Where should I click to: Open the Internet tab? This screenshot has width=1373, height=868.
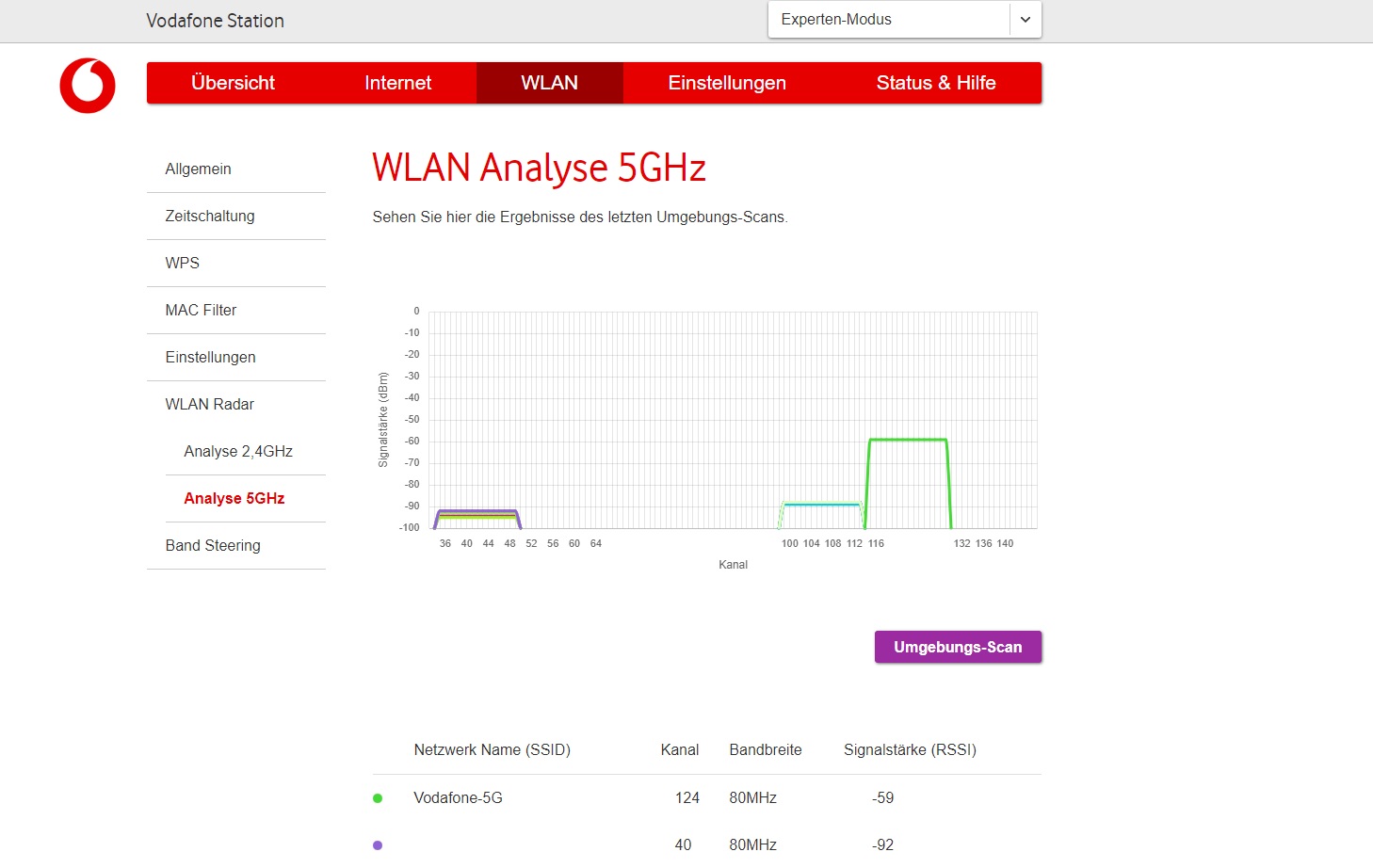pyautogui.click(x=397, y=83)
